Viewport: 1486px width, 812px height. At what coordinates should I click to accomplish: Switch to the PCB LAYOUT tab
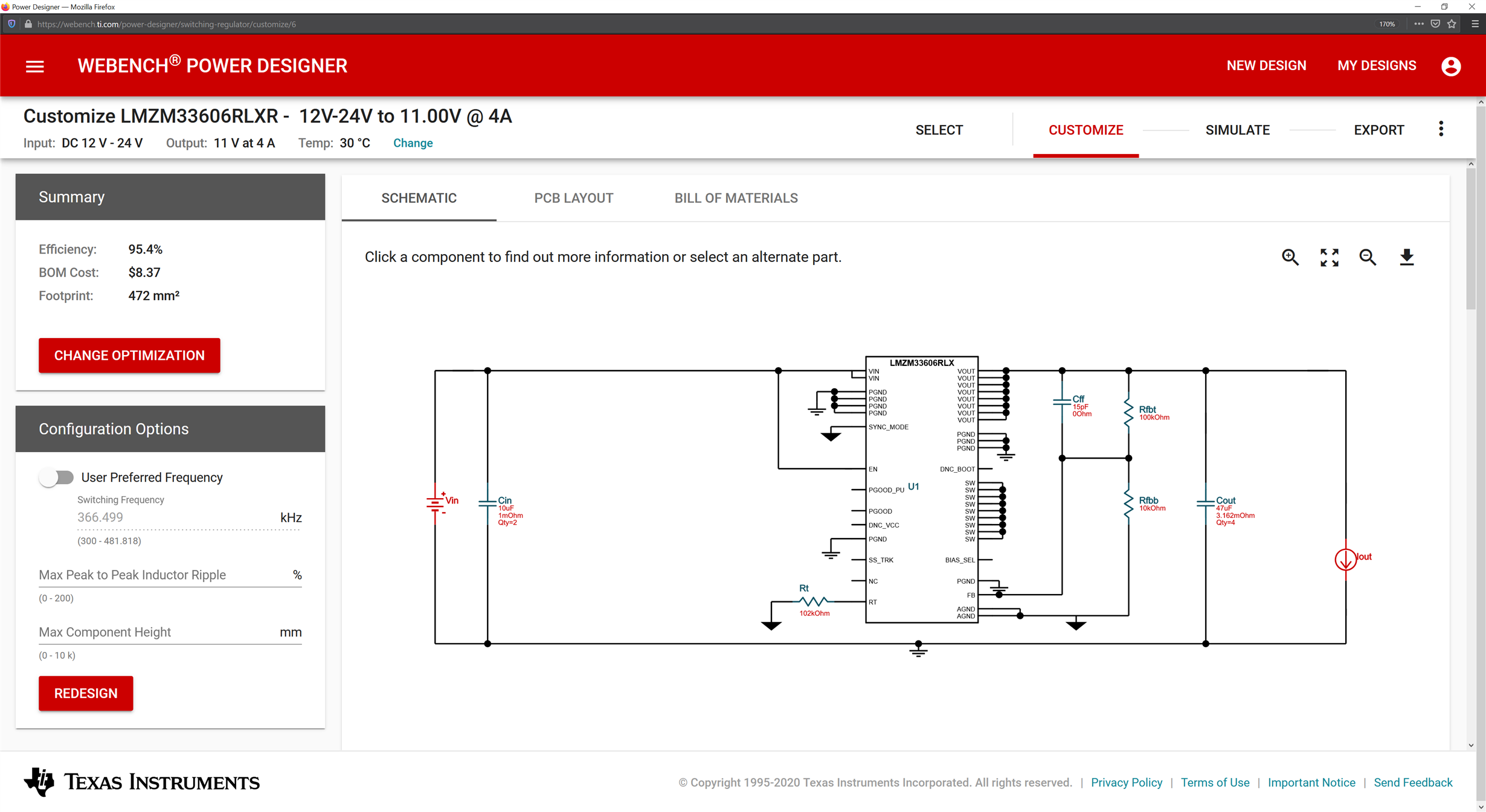573,198
